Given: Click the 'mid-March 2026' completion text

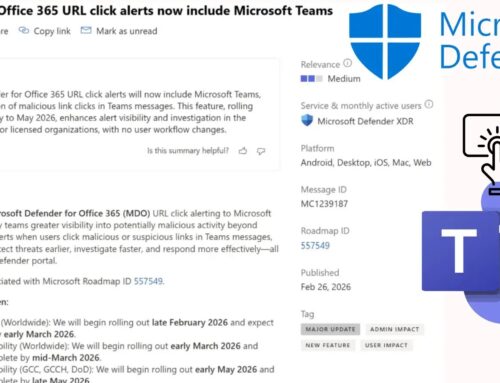Looking at the screenshot, I should [66, 358].
